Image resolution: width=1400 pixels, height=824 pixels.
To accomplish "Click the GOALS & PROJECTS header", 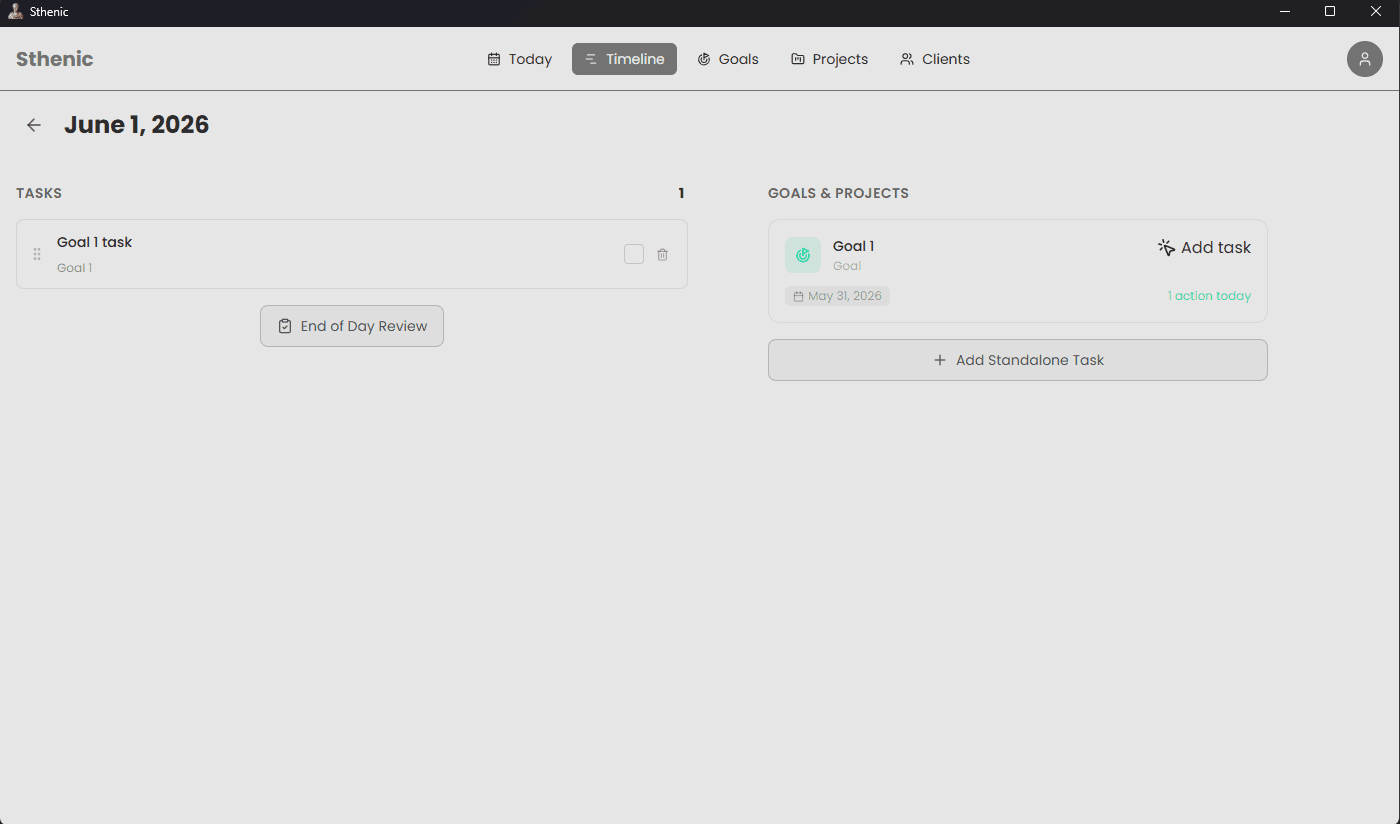I will click(x=838, y=193).
